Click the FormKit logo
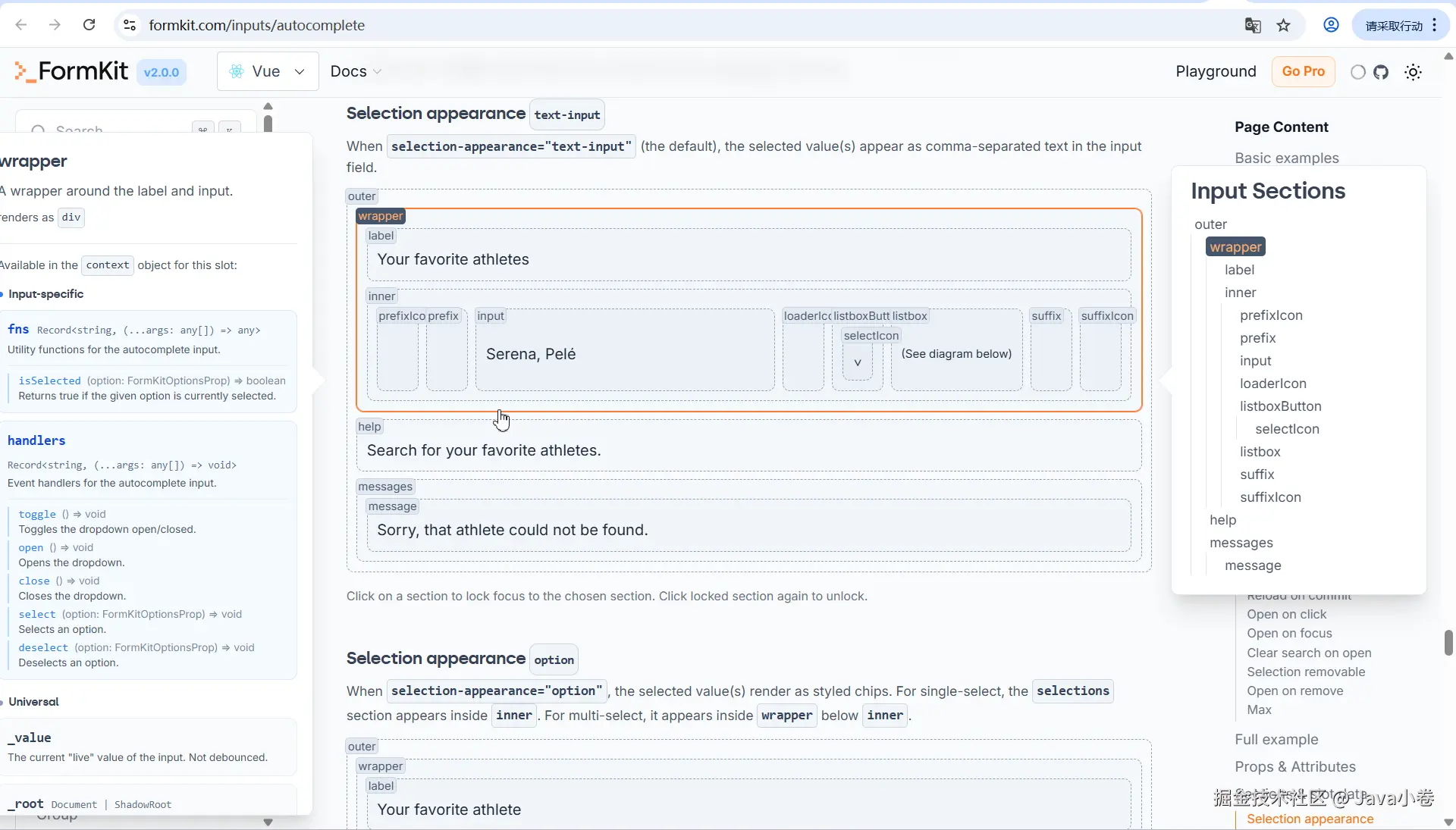 click(72, 71)
